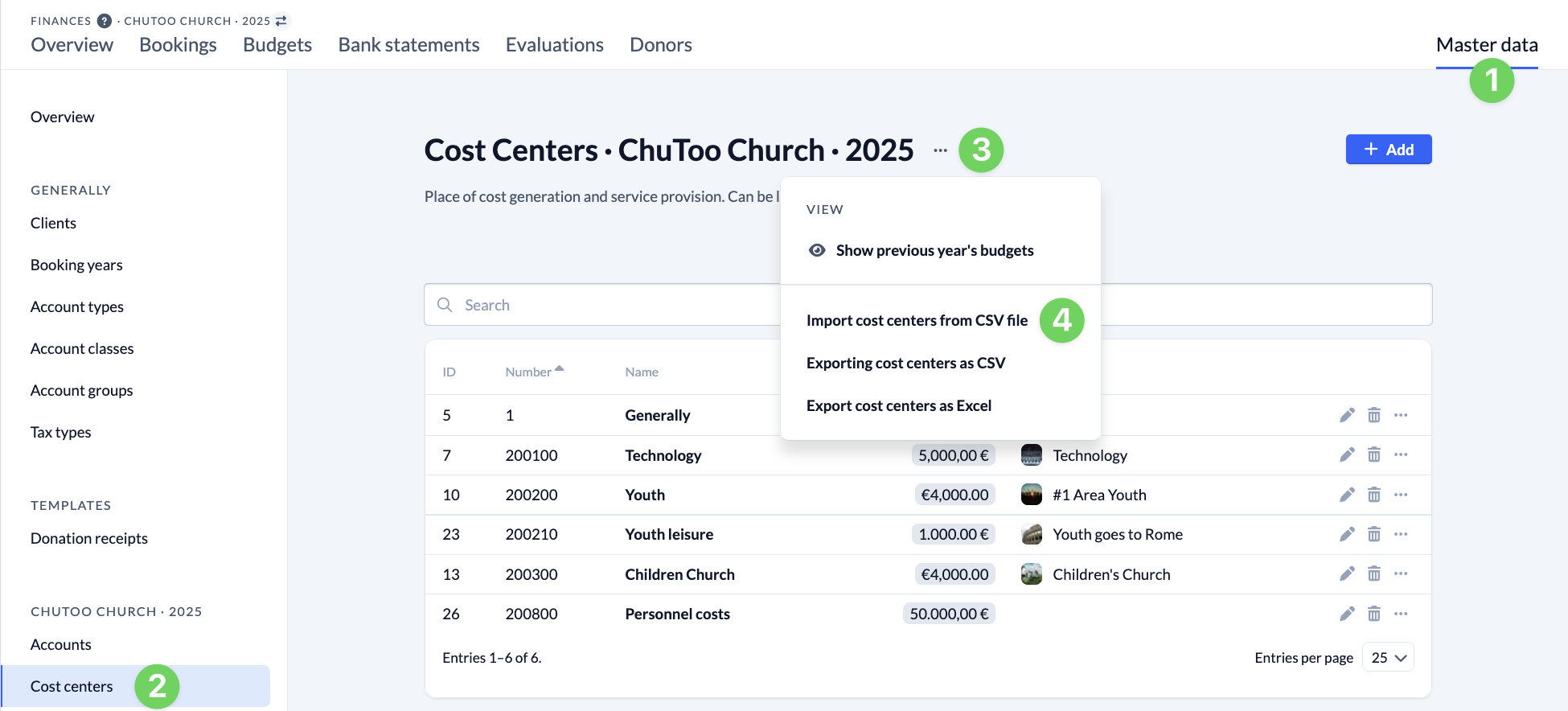Choose Export cost centers as Excel
Screen dimensions: 1568x711
pyautogui.click(x=899, y=405)
